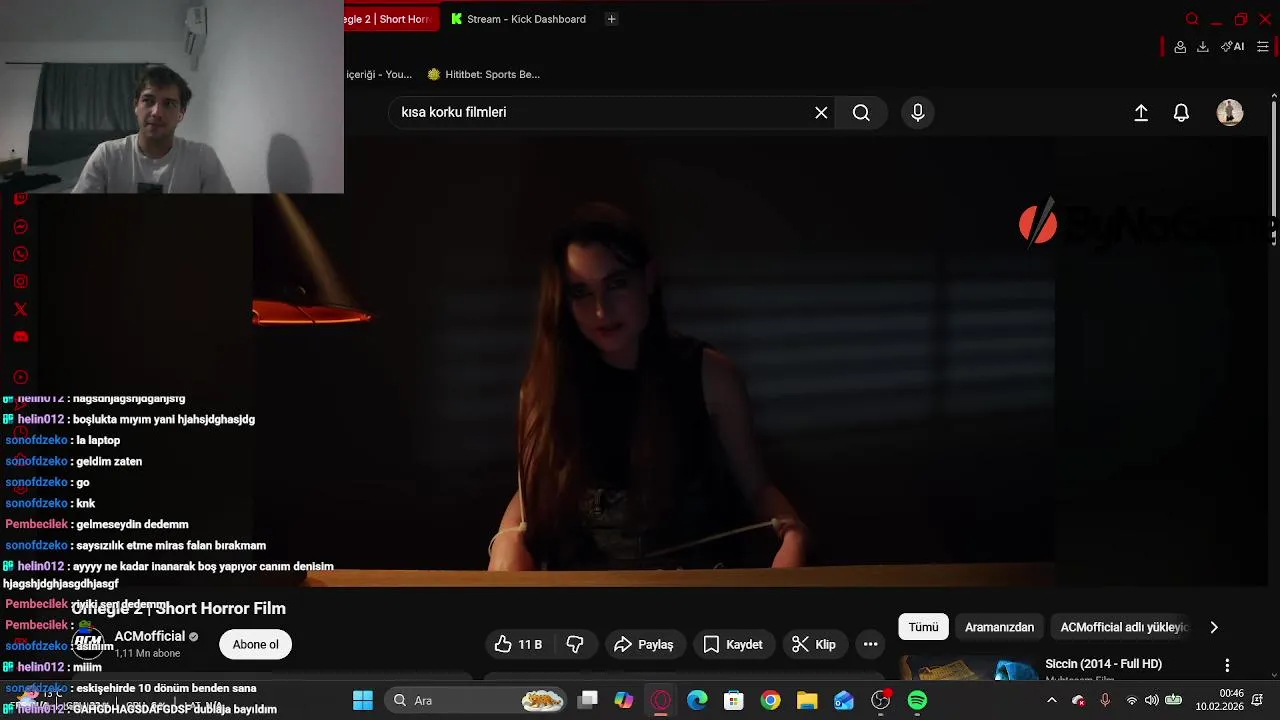The width and height of the screenshot is (1280, 720).
Task: Subscribe with Abone ol button
Action: point(255,645)
